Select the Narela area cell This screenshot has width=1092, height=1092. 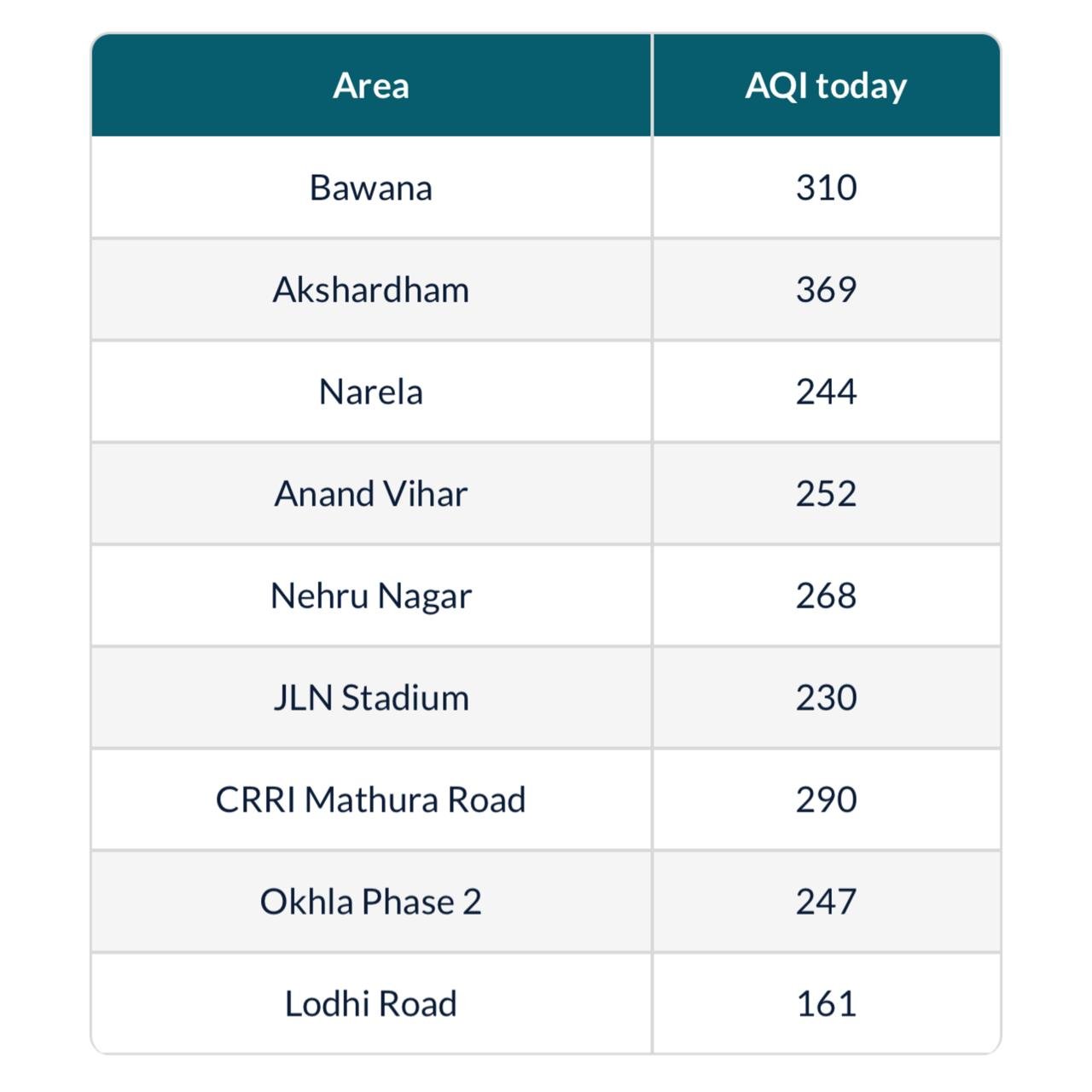click(371, 392)
